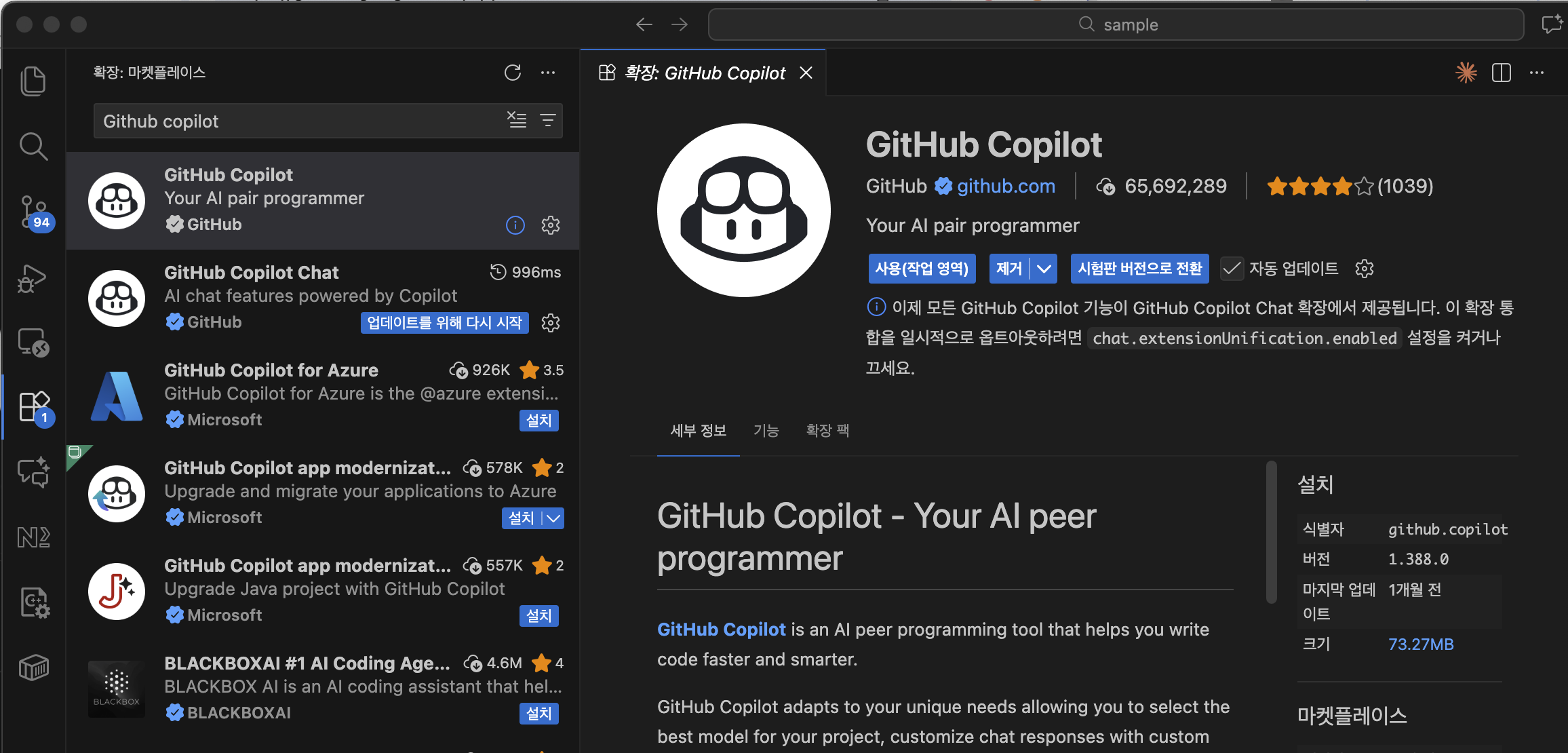The height and width of the screenshot is (753, 1568).
Task: Open marketplace views more actions menu
Action: [548, 73]
